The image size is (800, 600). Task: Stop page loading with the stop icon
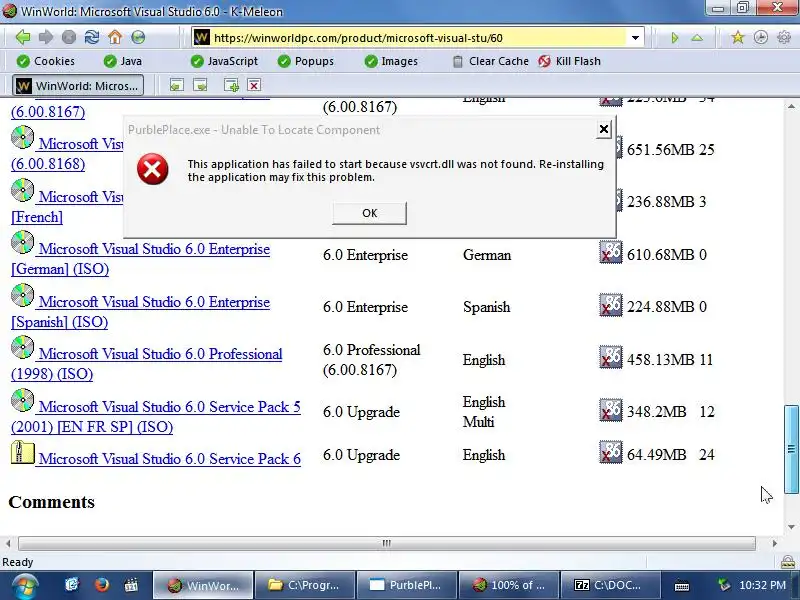(x=69, y=37)
